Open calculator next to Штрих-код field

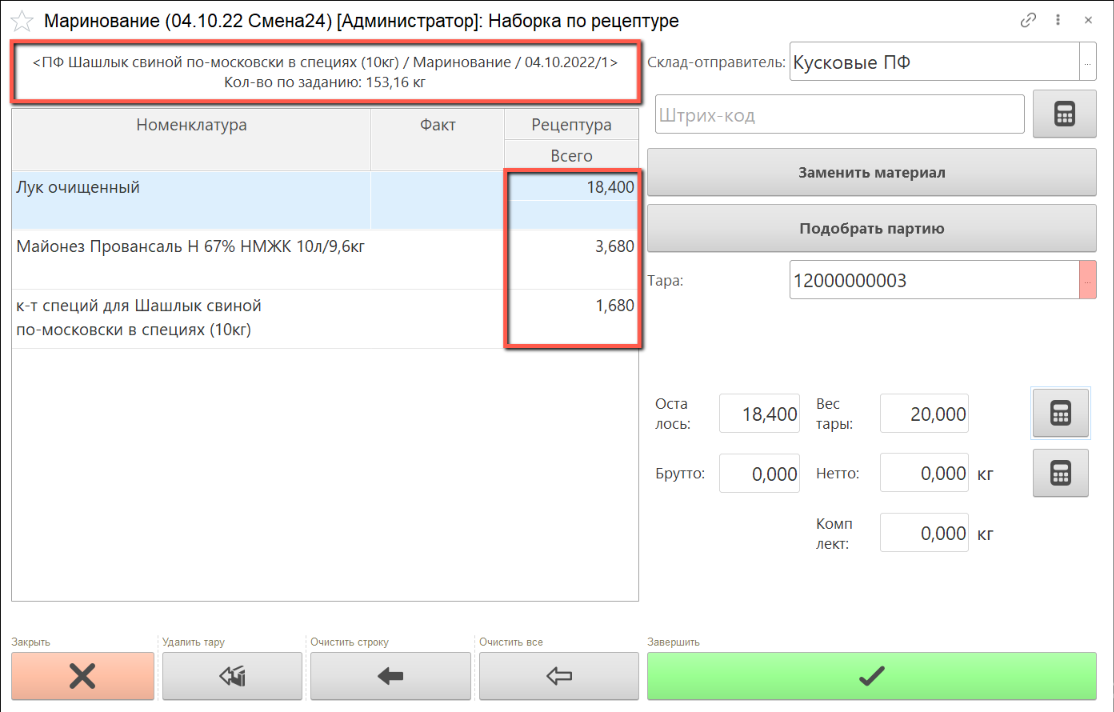(1064, 114)
